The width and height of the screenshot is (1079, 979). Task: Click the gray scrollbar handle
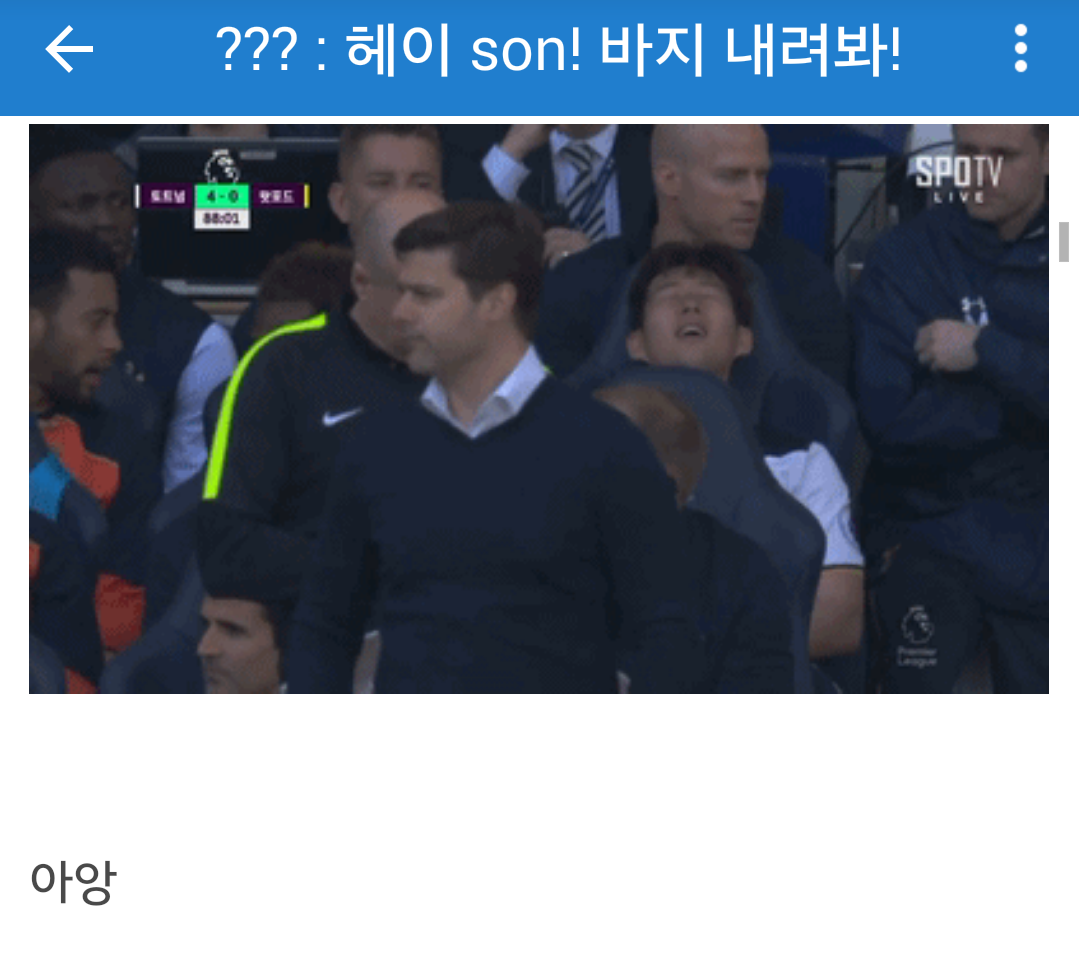coord(1063,241)
